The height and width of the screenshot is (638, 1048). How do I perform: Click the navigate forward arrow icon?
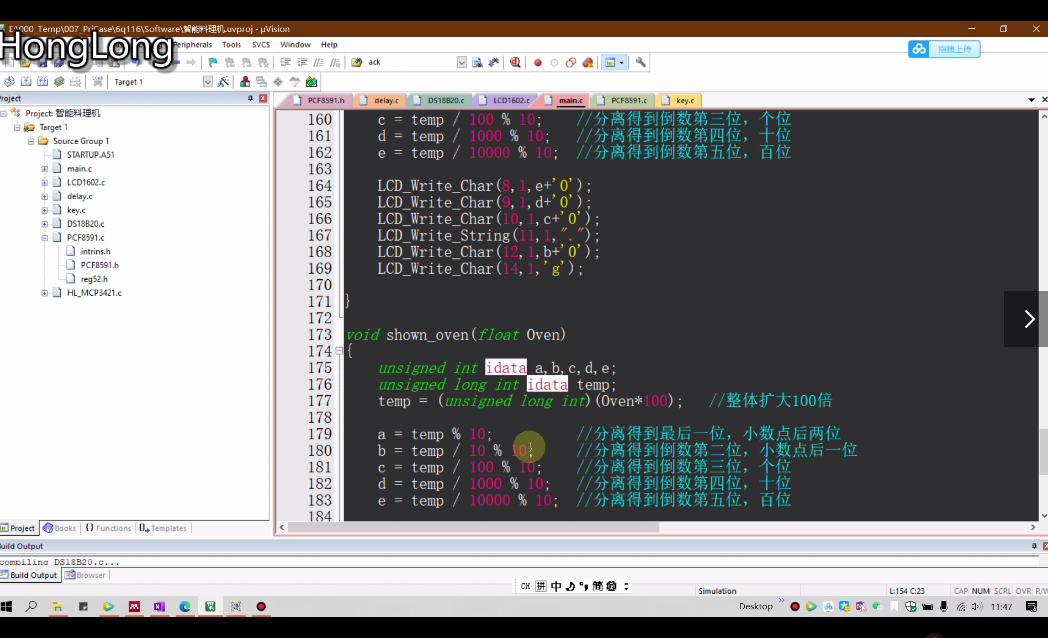pos(191,62)
